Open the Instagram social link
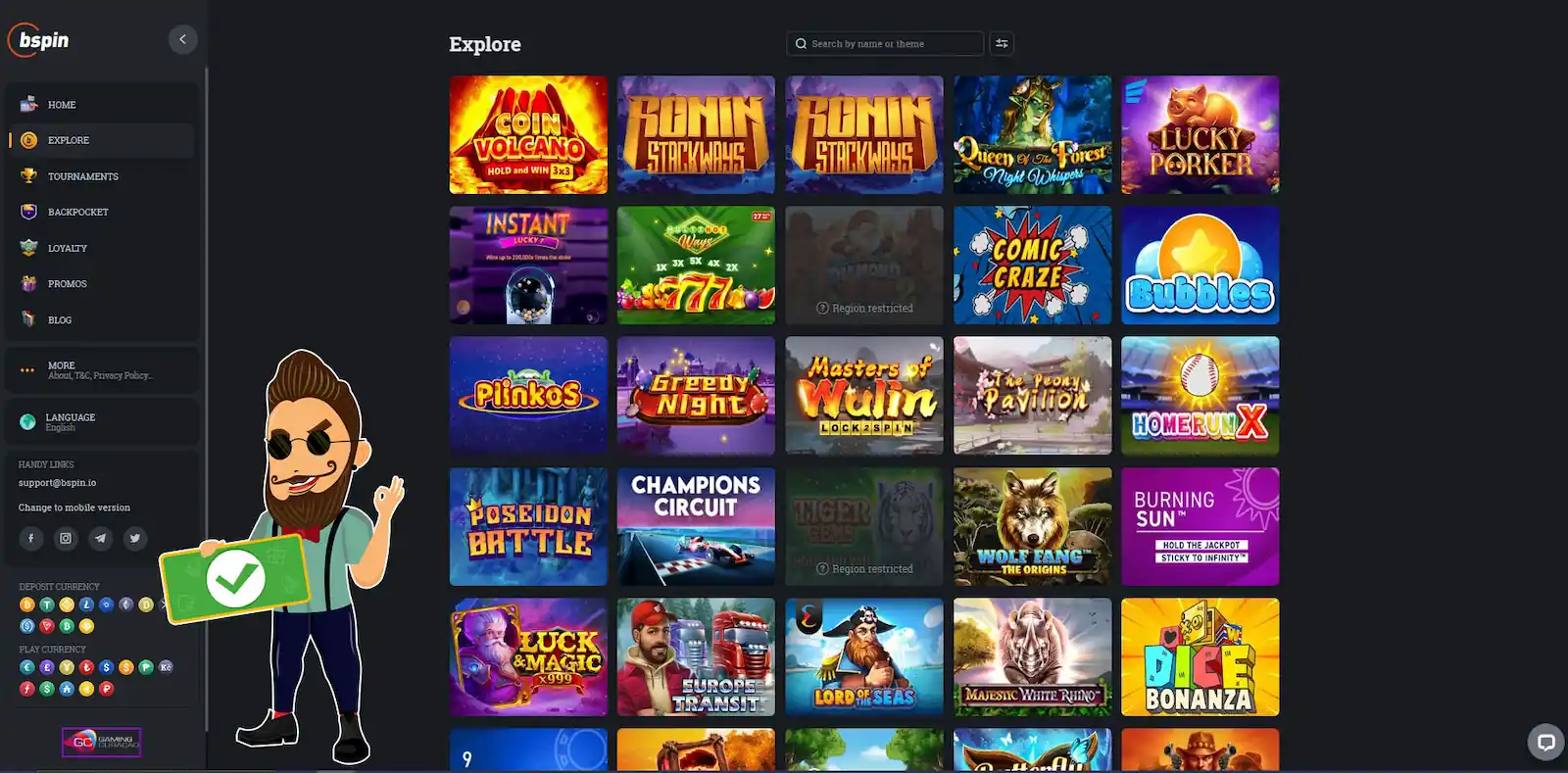Screen dimensions: 1568x773 coord(66,538)
